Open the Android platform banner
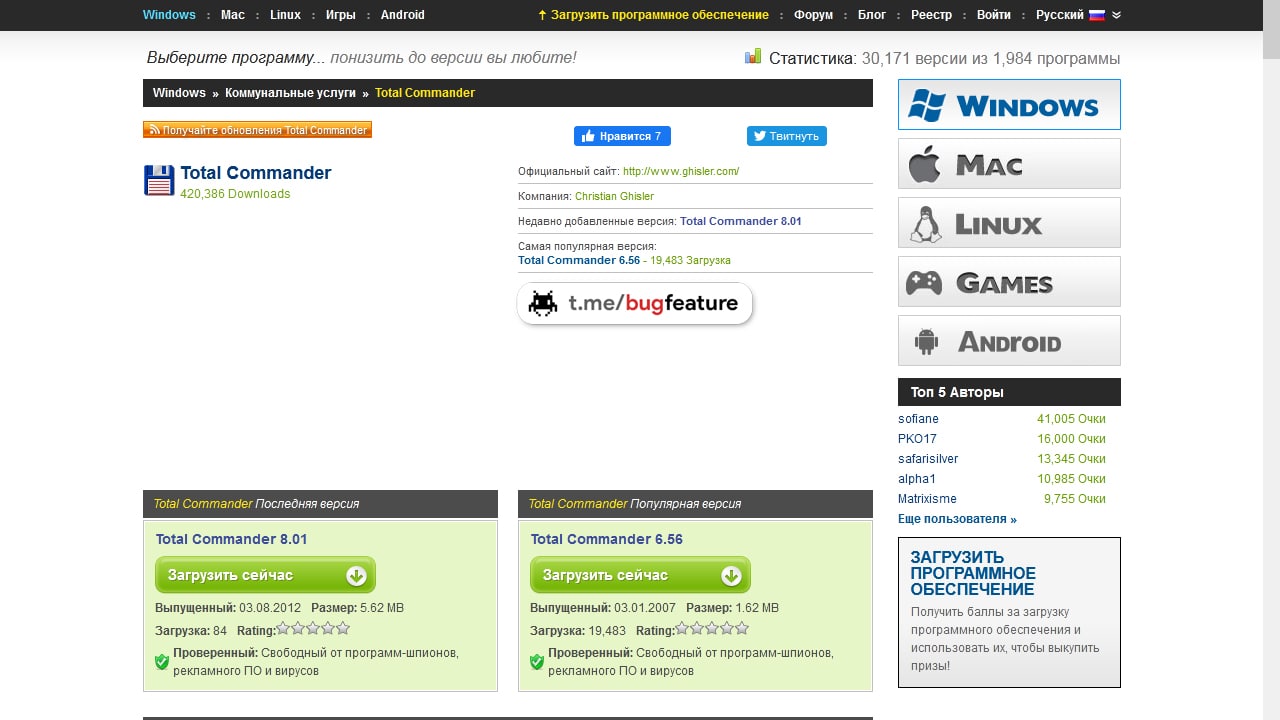Image resolution: width=1280 pixels, height=720 pixels. pyautogui.click(x=1009, y=341)
